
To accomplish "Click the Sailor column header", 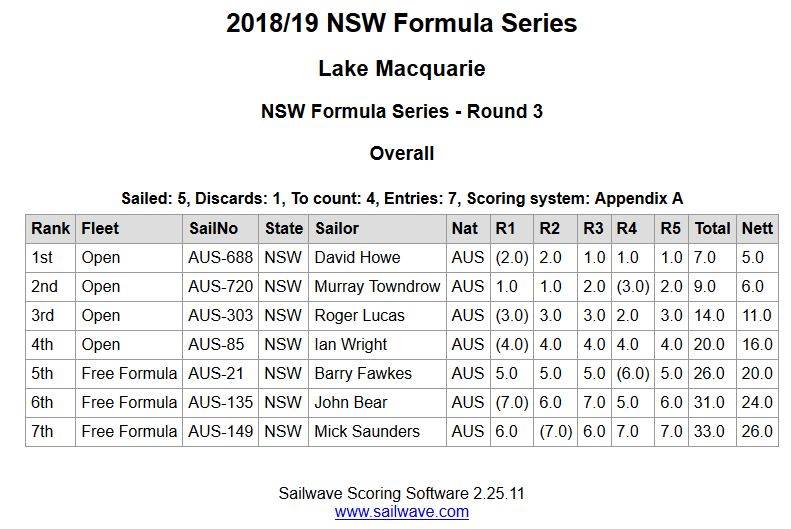I will [x=337, y=228].
